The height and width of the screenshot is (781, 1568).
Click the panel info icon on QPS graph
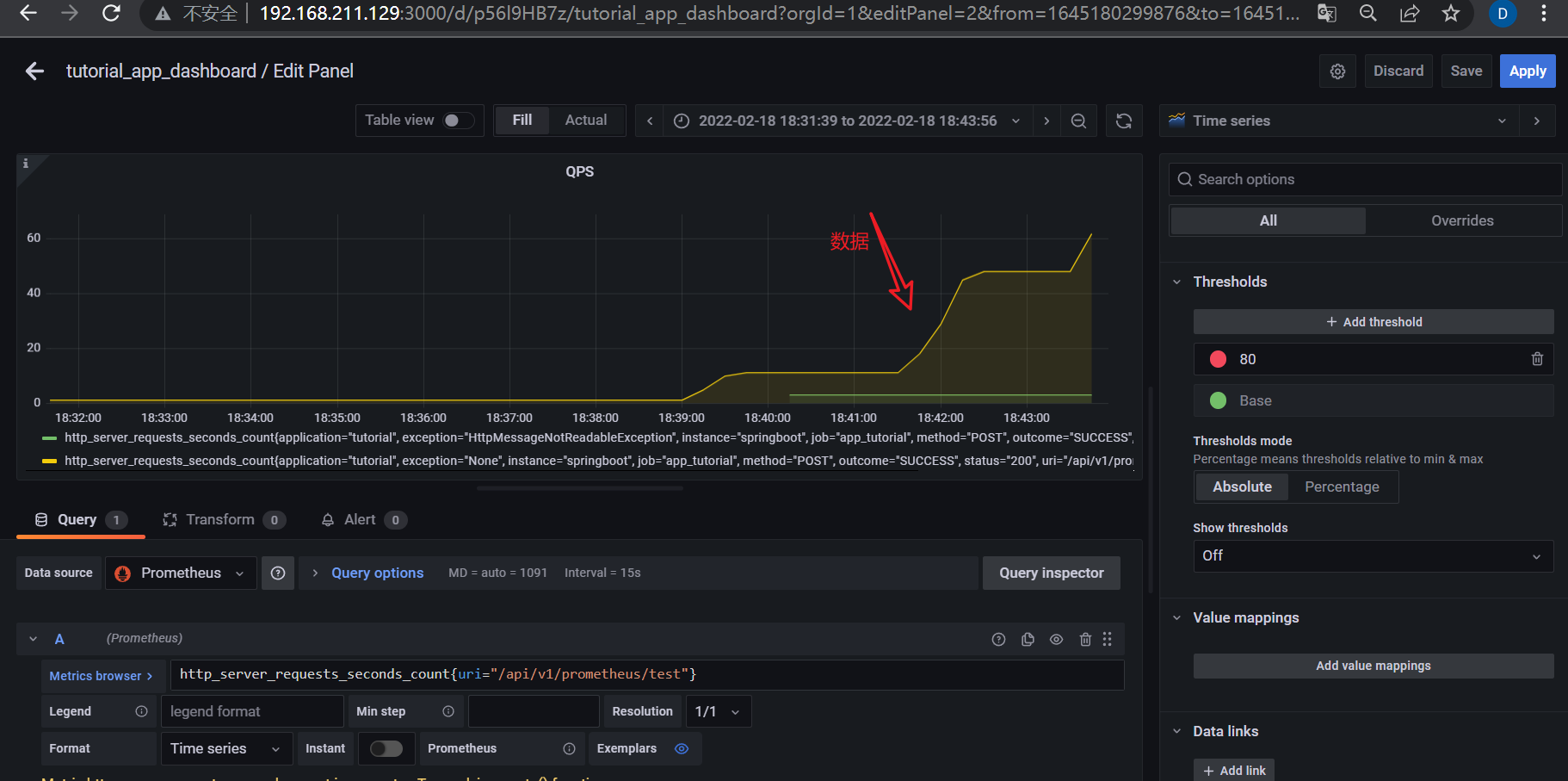point(26,164)
